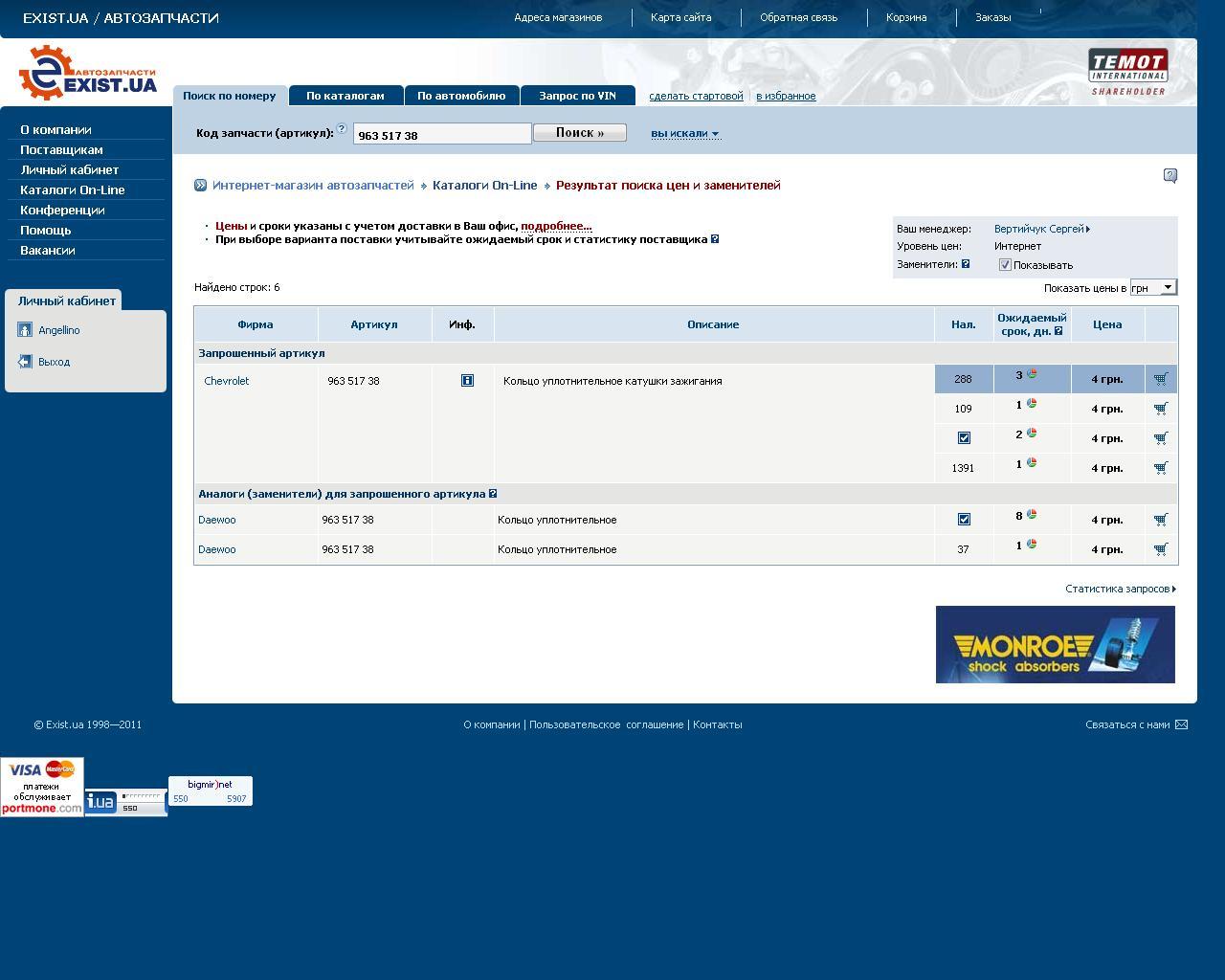This screenshot has width=1225, height=980.
Task: Open the Статистика запросов link
Action: (1120, 589)
